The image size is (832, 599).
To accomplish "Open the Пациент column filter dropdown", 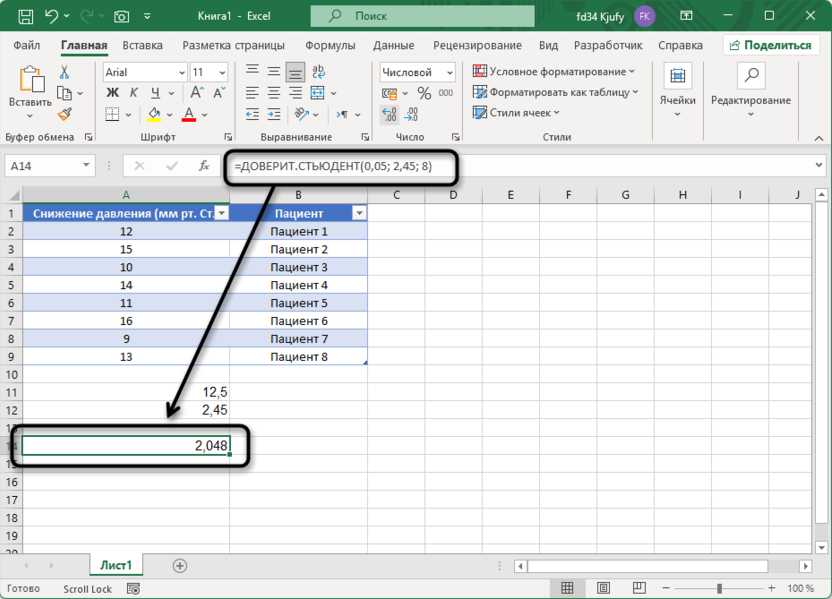I will (x=359, y=213).
